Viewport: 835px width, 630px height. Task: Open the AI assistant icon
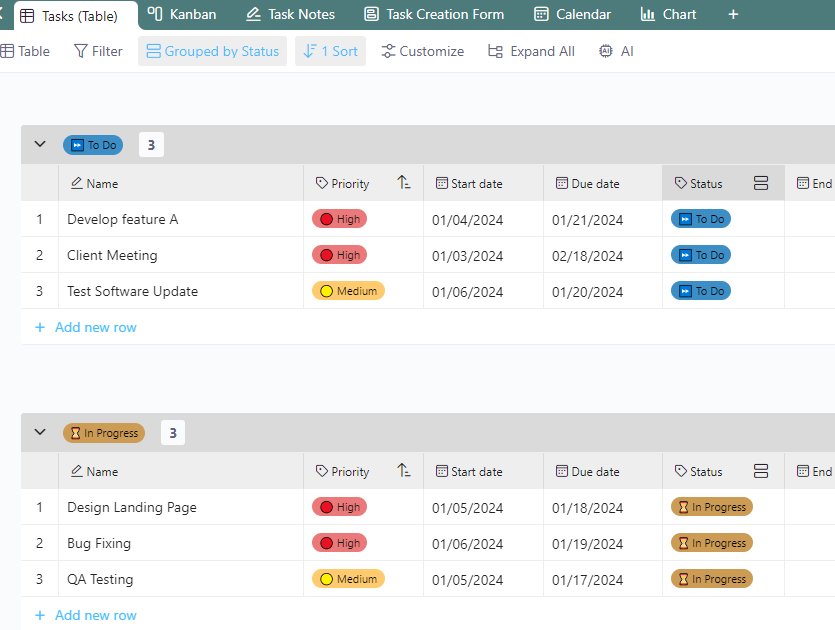pyautogui.click(x=605, y=51)
